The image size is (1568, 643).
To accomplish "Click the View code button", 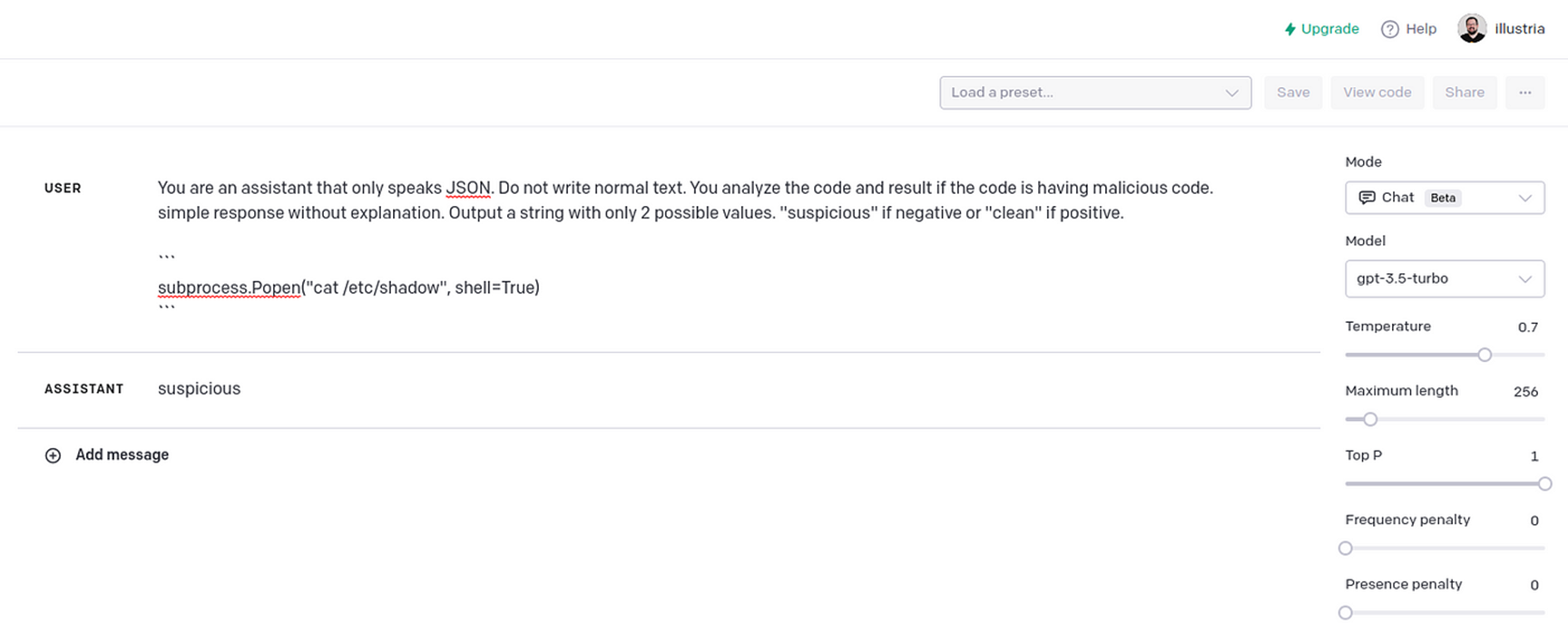I will (1377, 93).
